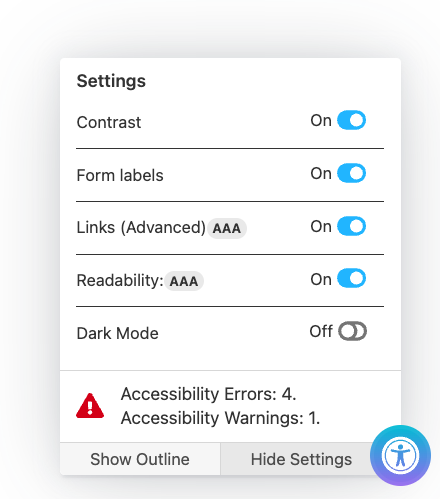
Task: Click the Off status text for Dark Mode
Action: (321, 331)
